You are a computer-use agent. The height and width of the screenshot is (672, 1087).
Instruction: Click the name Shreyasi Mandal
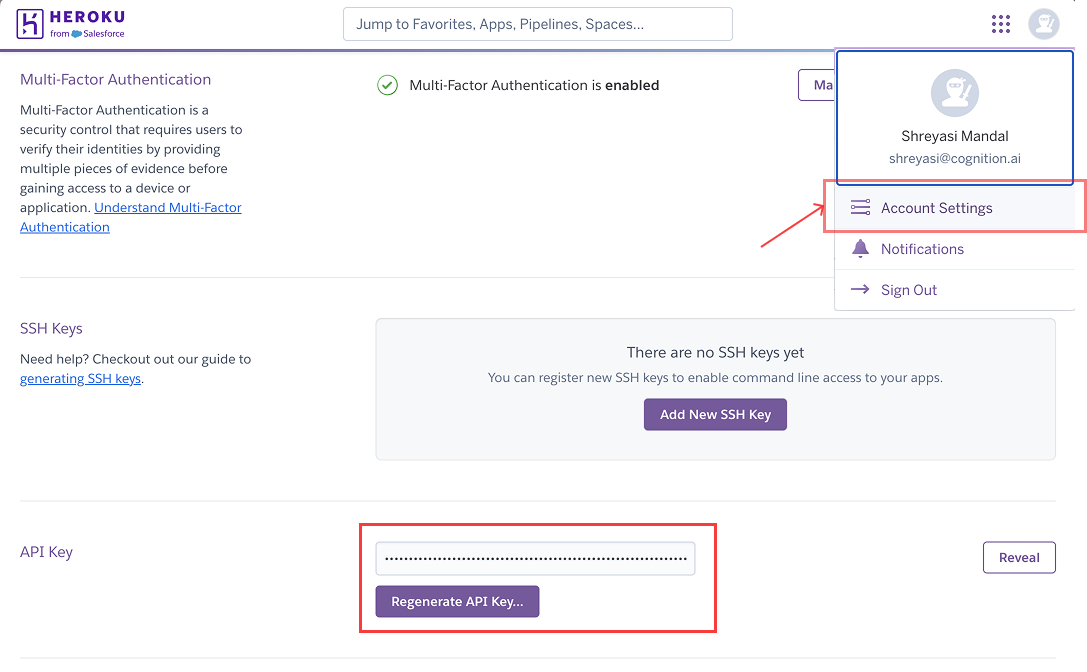tap(955, 136)
